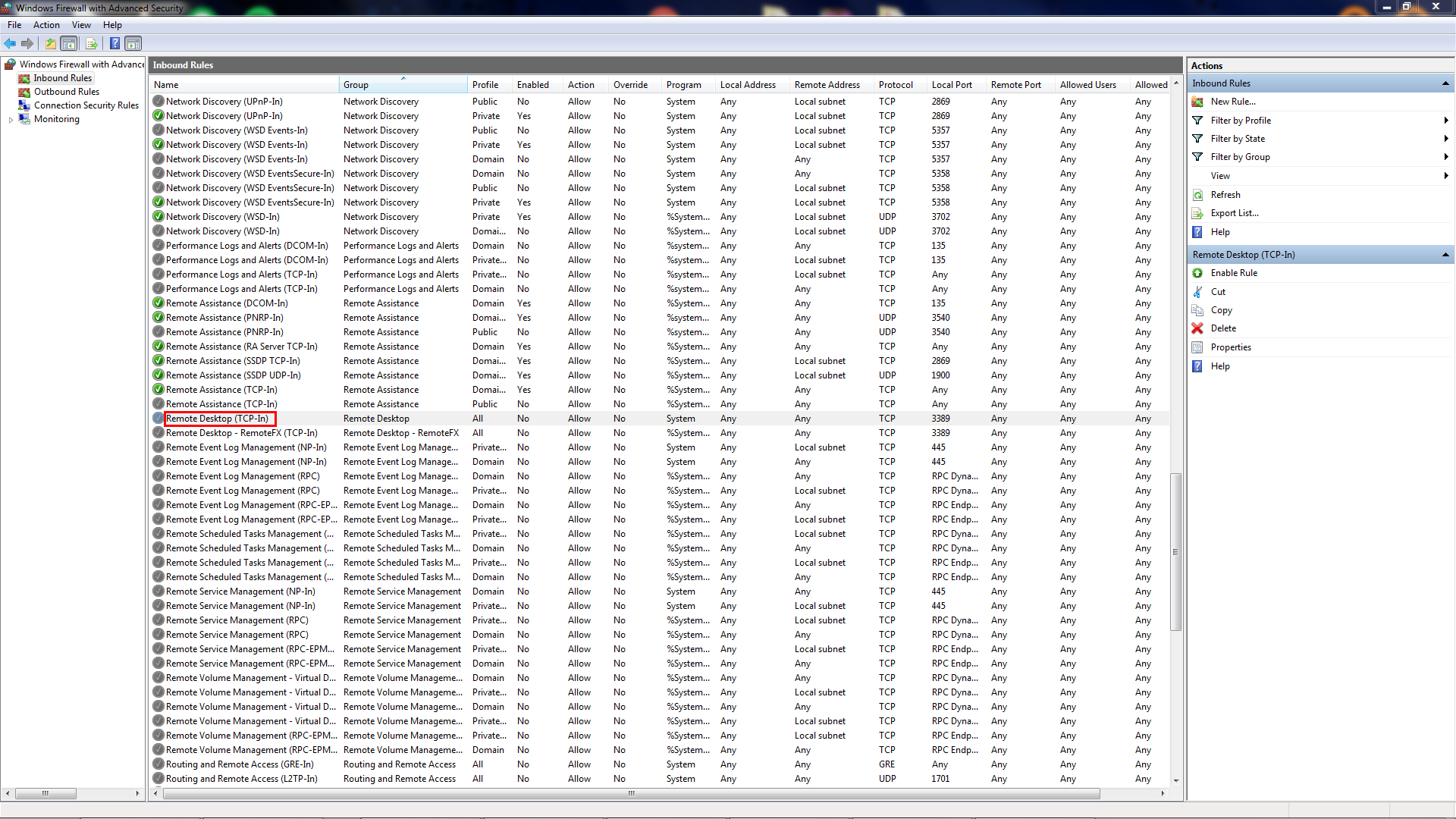Sort rules by the Group column header

[x=403, y=85]
